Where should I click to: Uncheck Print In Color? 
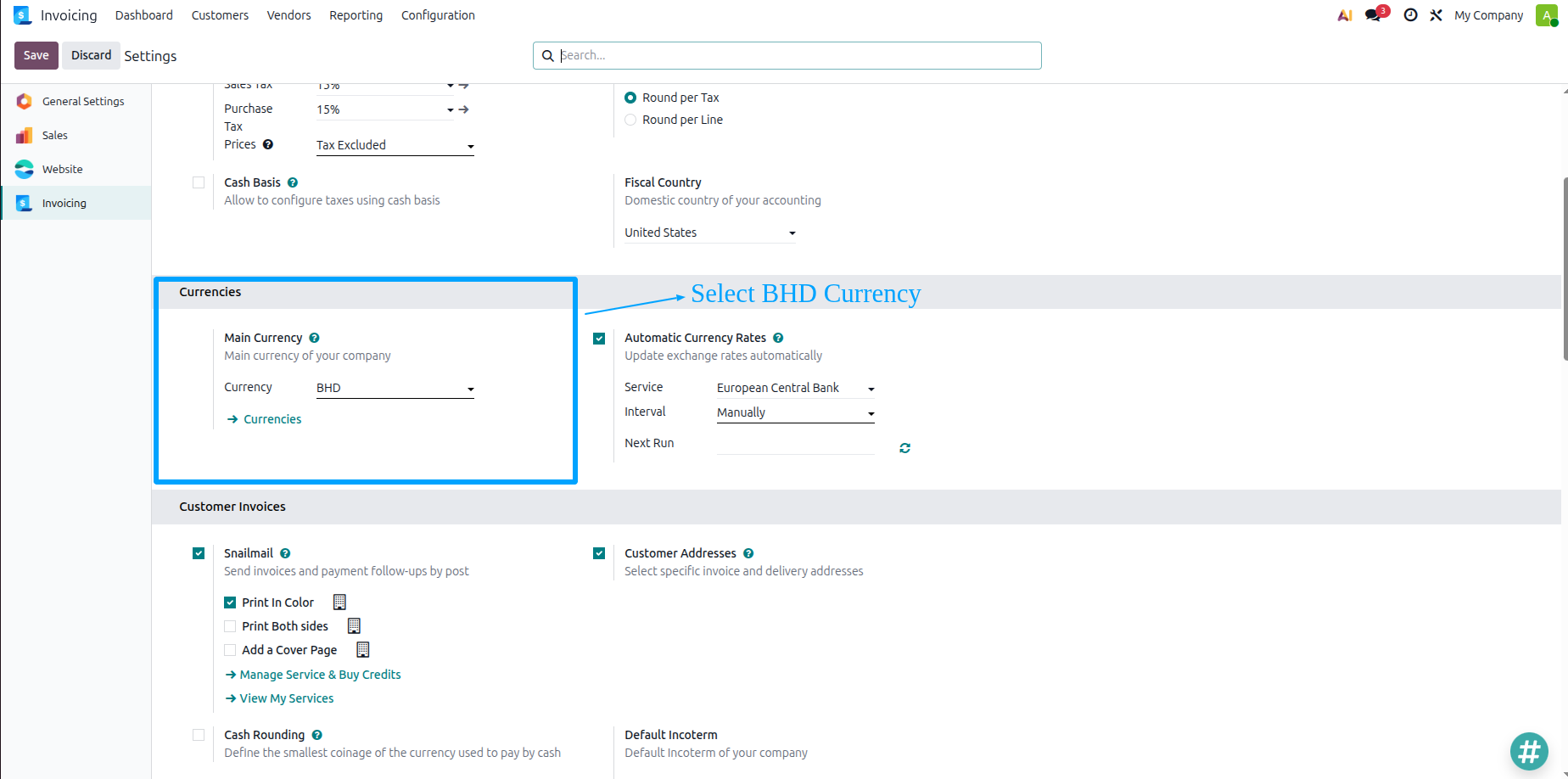tap(230, 602)
